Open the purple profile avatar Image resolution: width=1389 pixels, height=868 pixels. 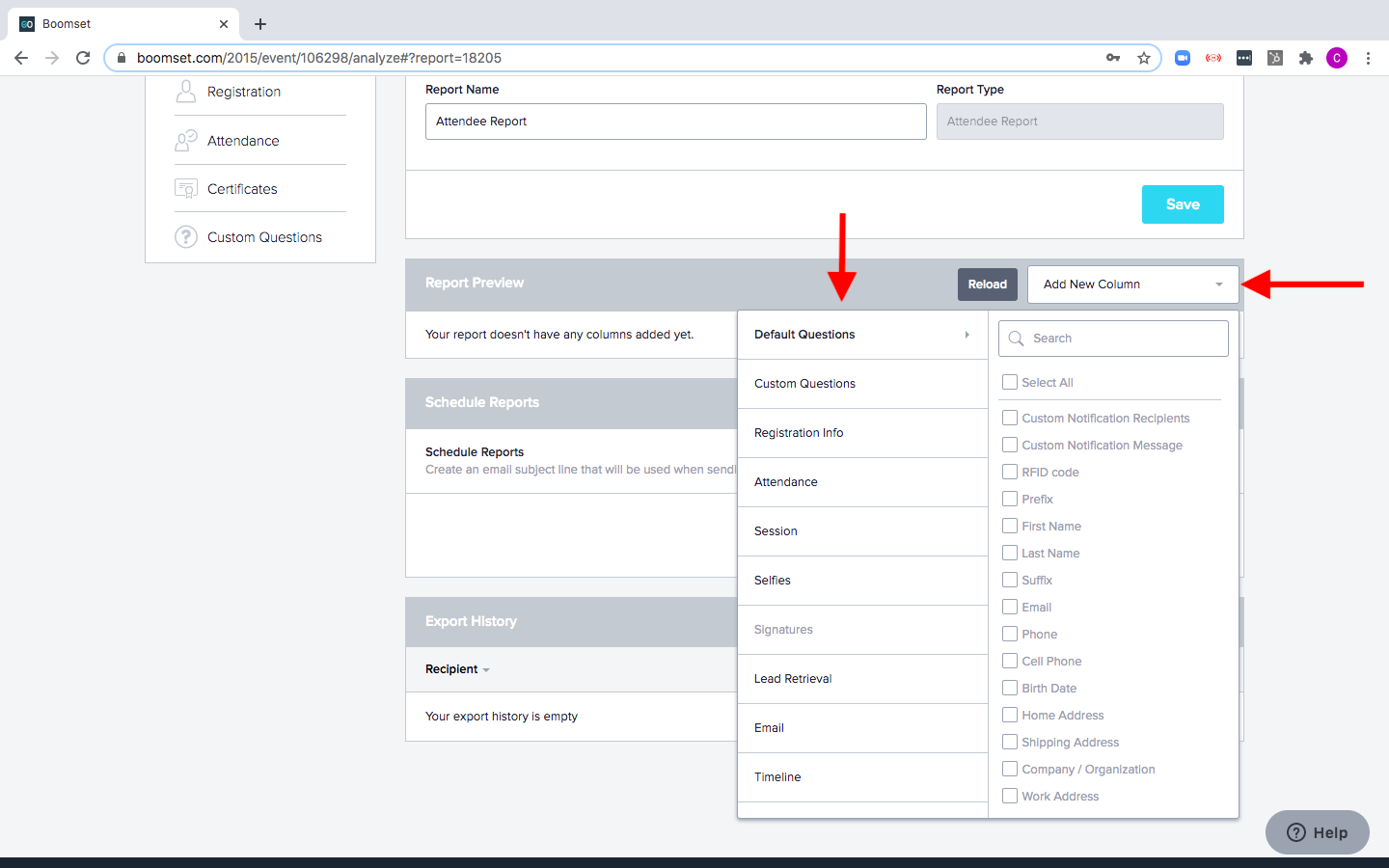pyautogui.click(x=1337, y=58)
